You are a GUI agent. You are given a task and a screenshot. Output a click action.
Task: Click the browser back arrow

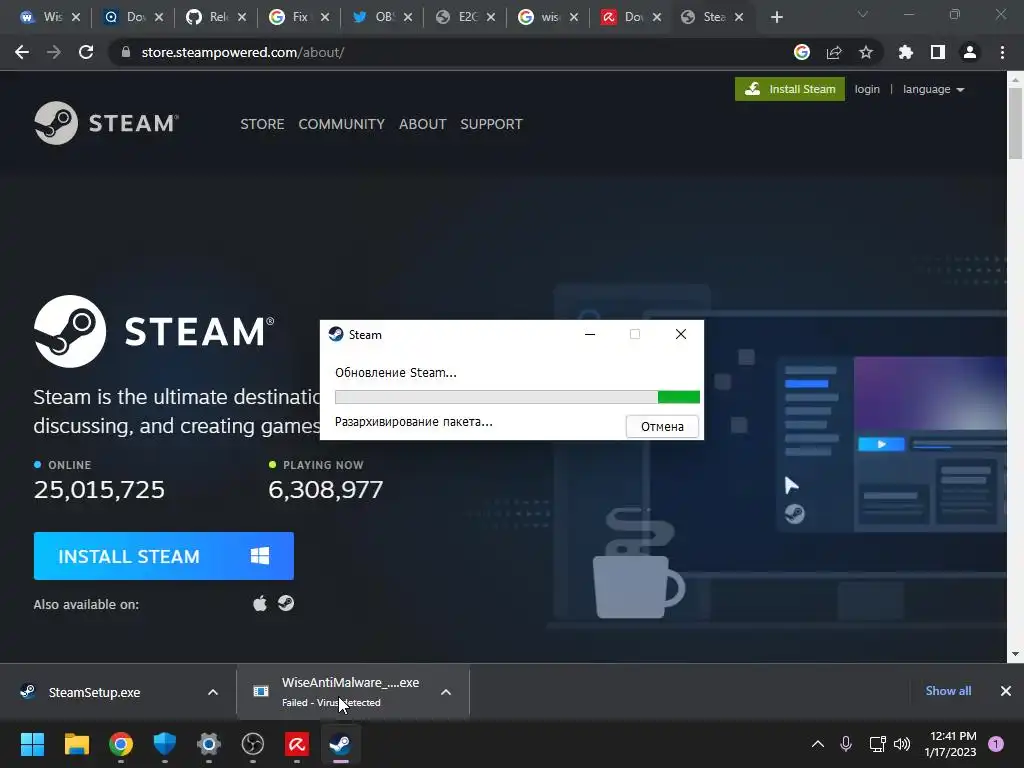22,52
